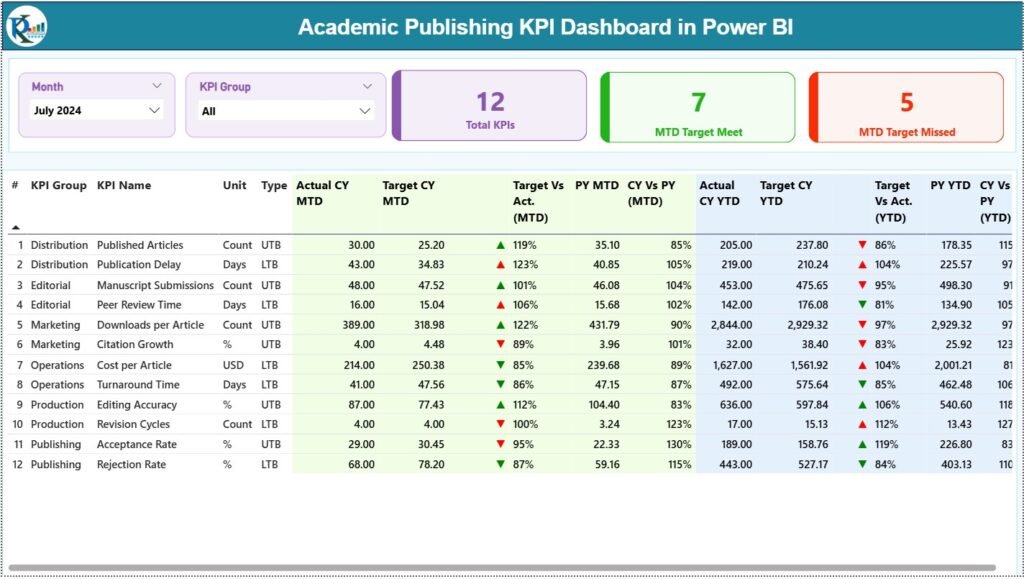The image size is (1024, 579).
Task: Click the green triangle beside Editing Accuracy 112%
Action: point(503,404)
